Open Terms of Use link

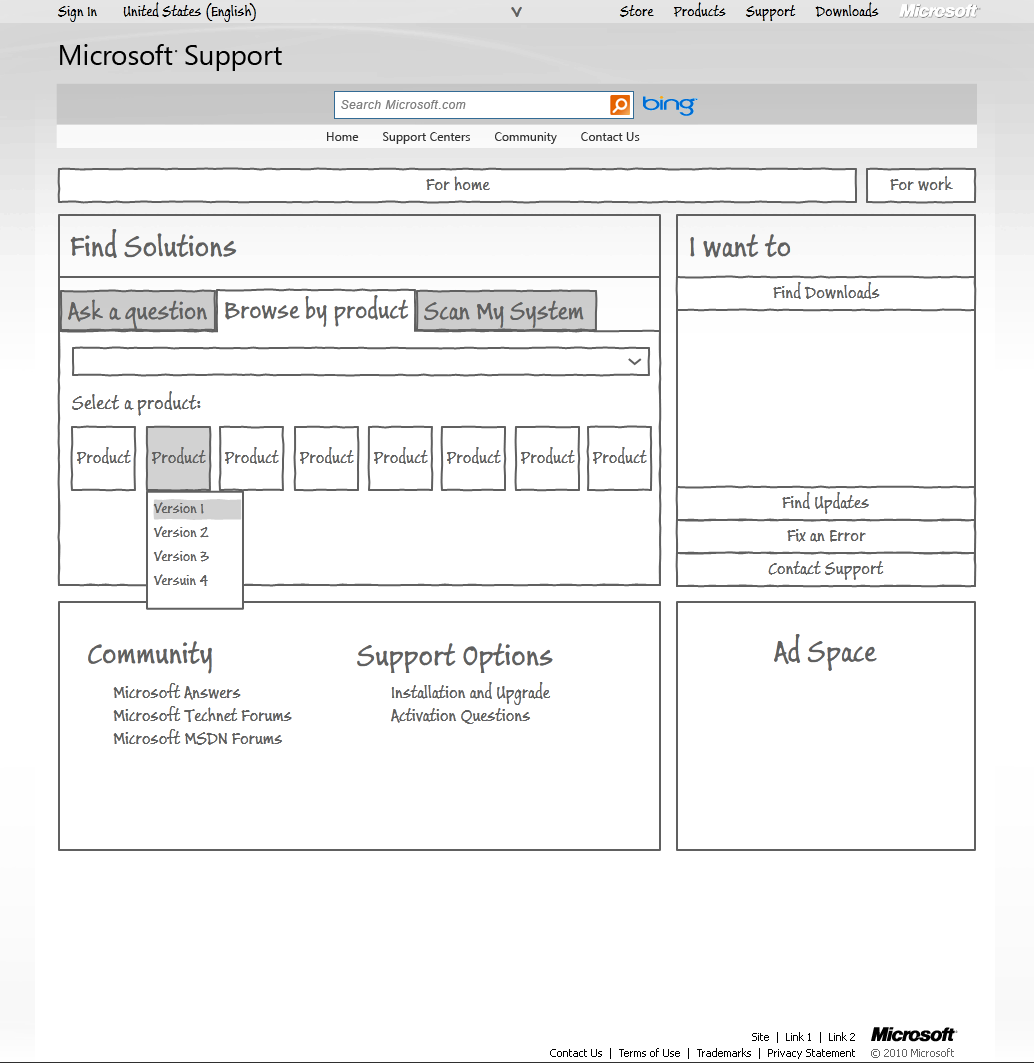pos(649,1054)
